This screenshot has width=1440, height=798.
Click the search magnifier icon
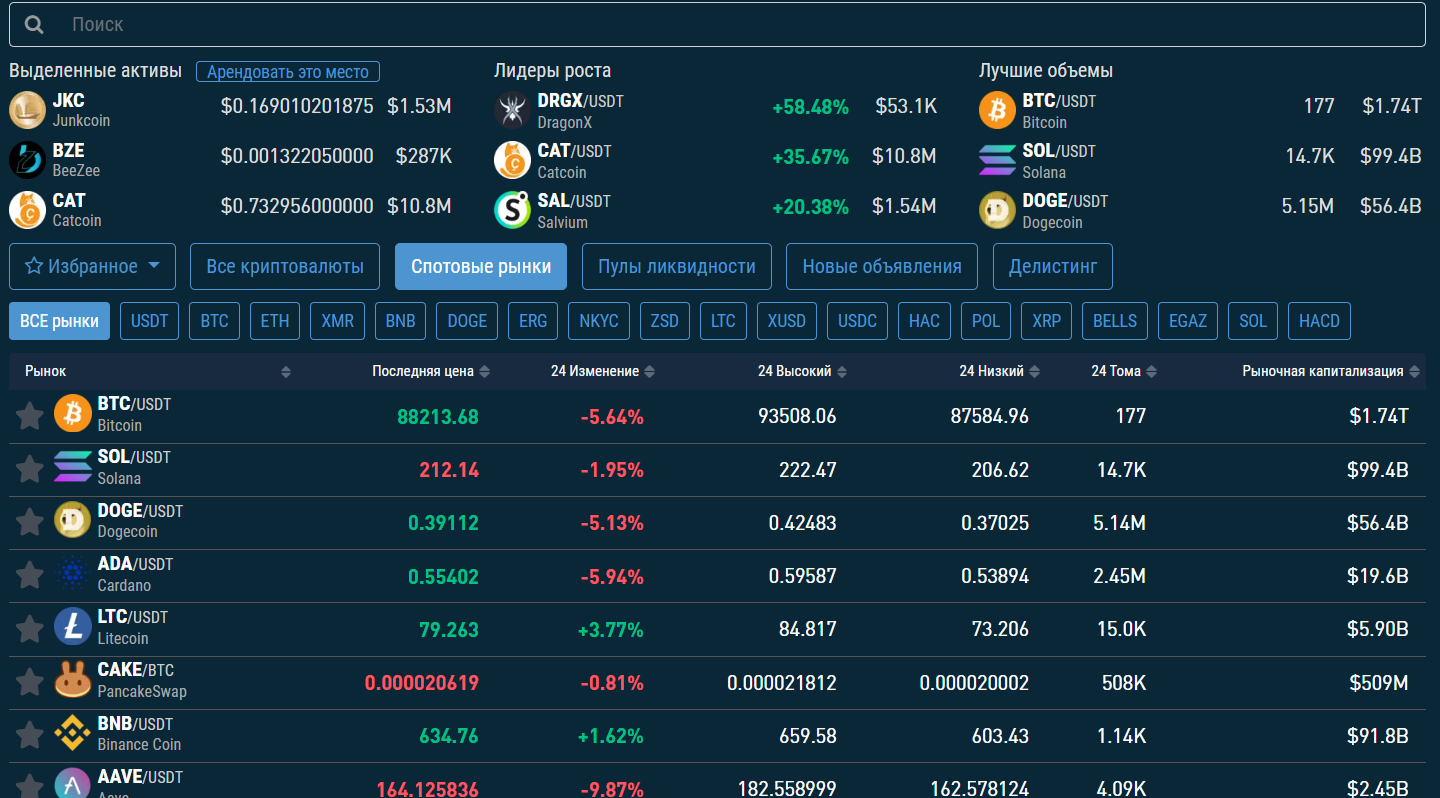tap(34, 25)
